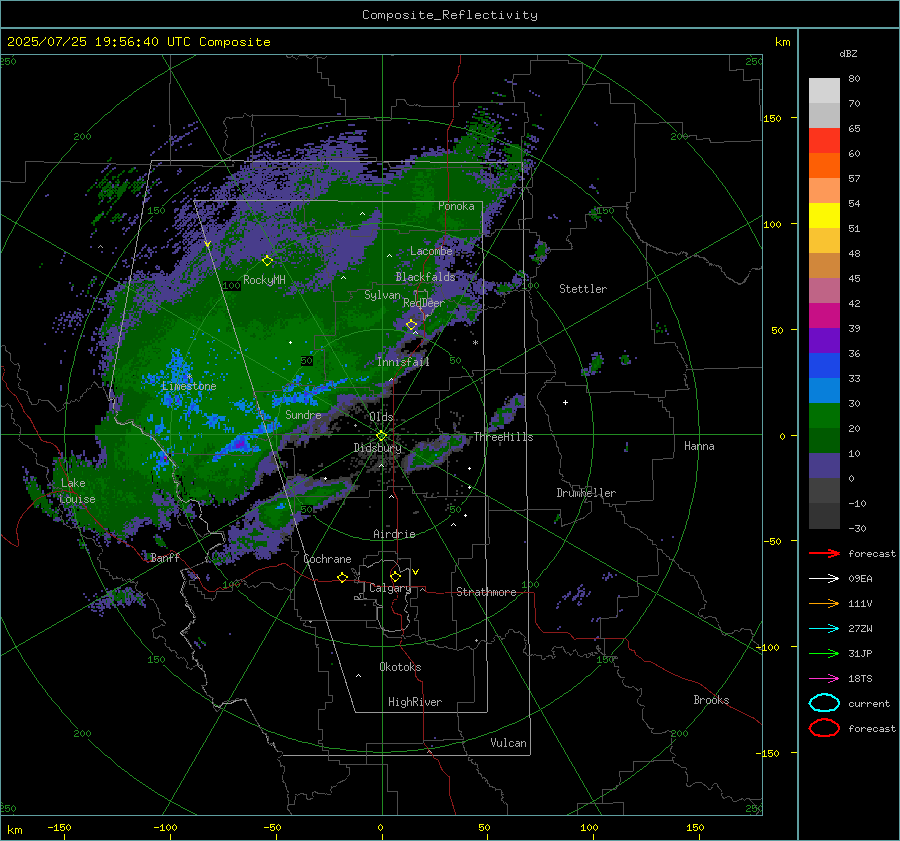Click the red forecast ellipse icon
The height and width of the screenshot is (841, 900).
point(824,728)
